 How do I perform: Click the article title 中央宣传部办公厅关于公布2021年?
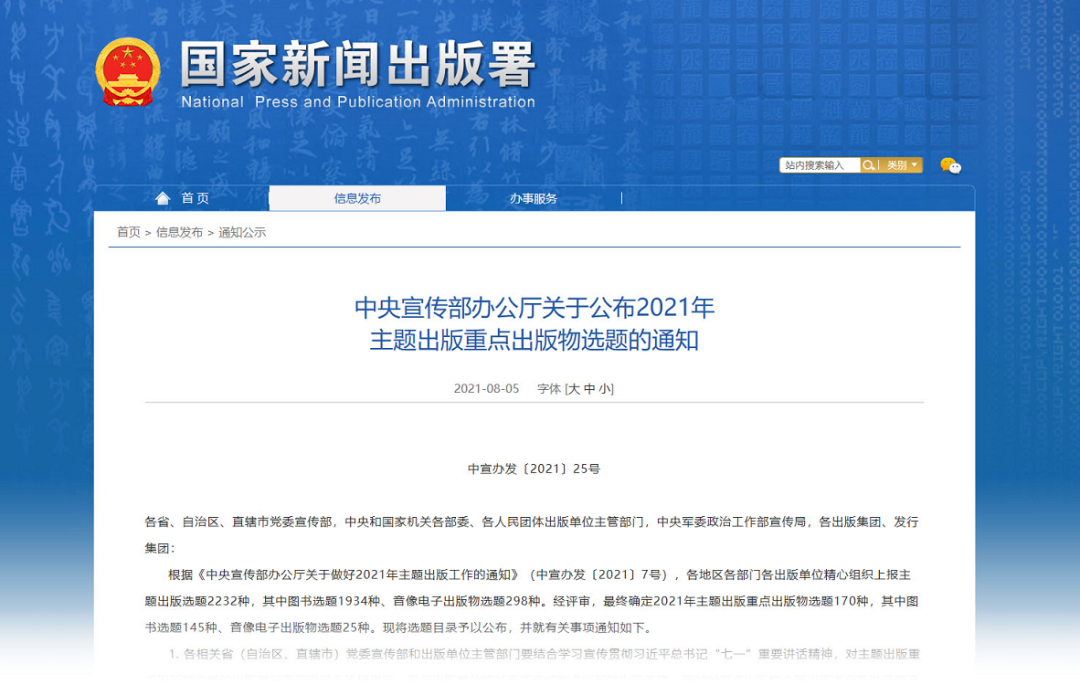pos(534,307)
